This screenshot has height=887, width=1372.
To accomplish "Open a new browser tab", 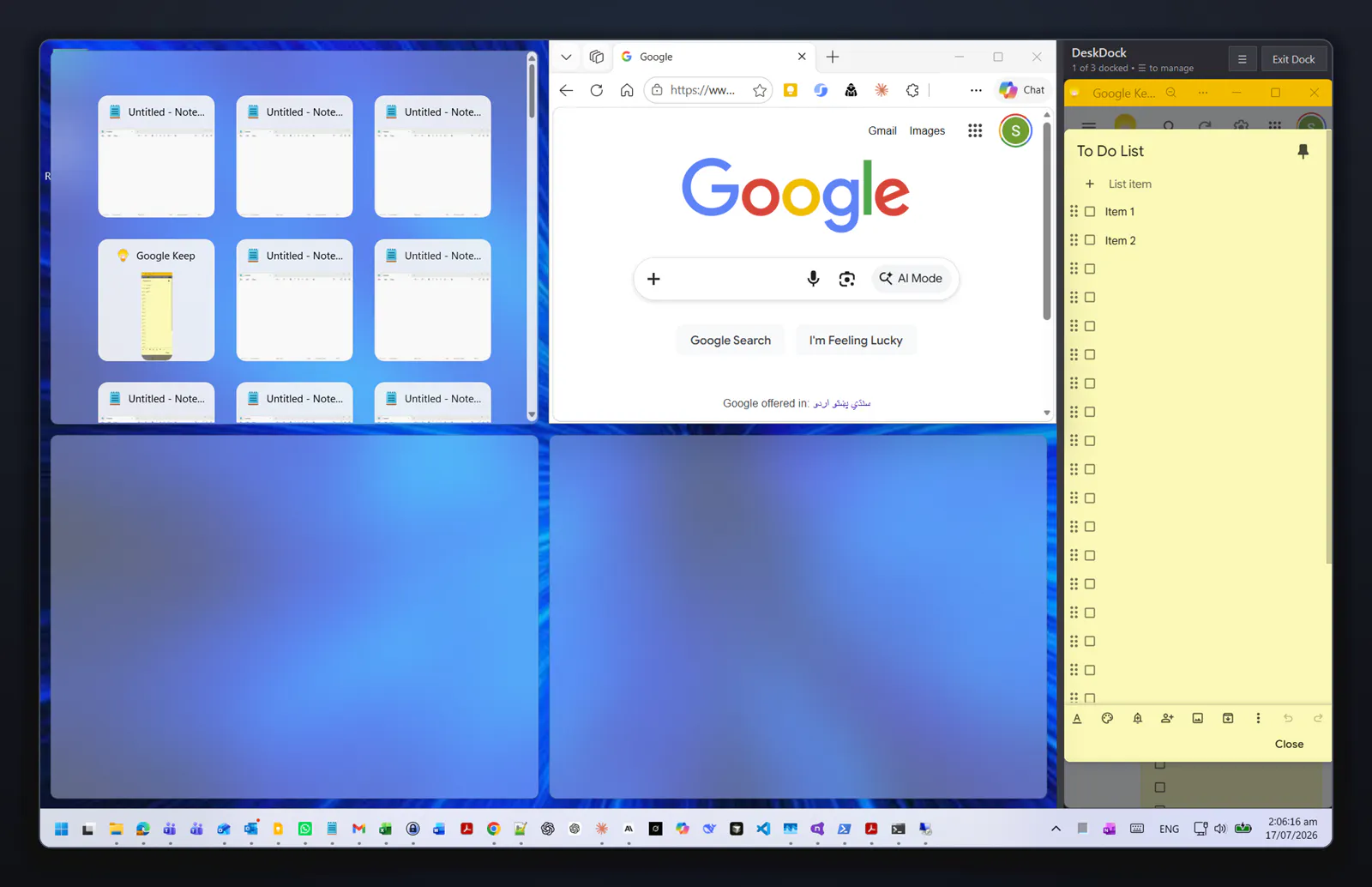I will point(832,57).
